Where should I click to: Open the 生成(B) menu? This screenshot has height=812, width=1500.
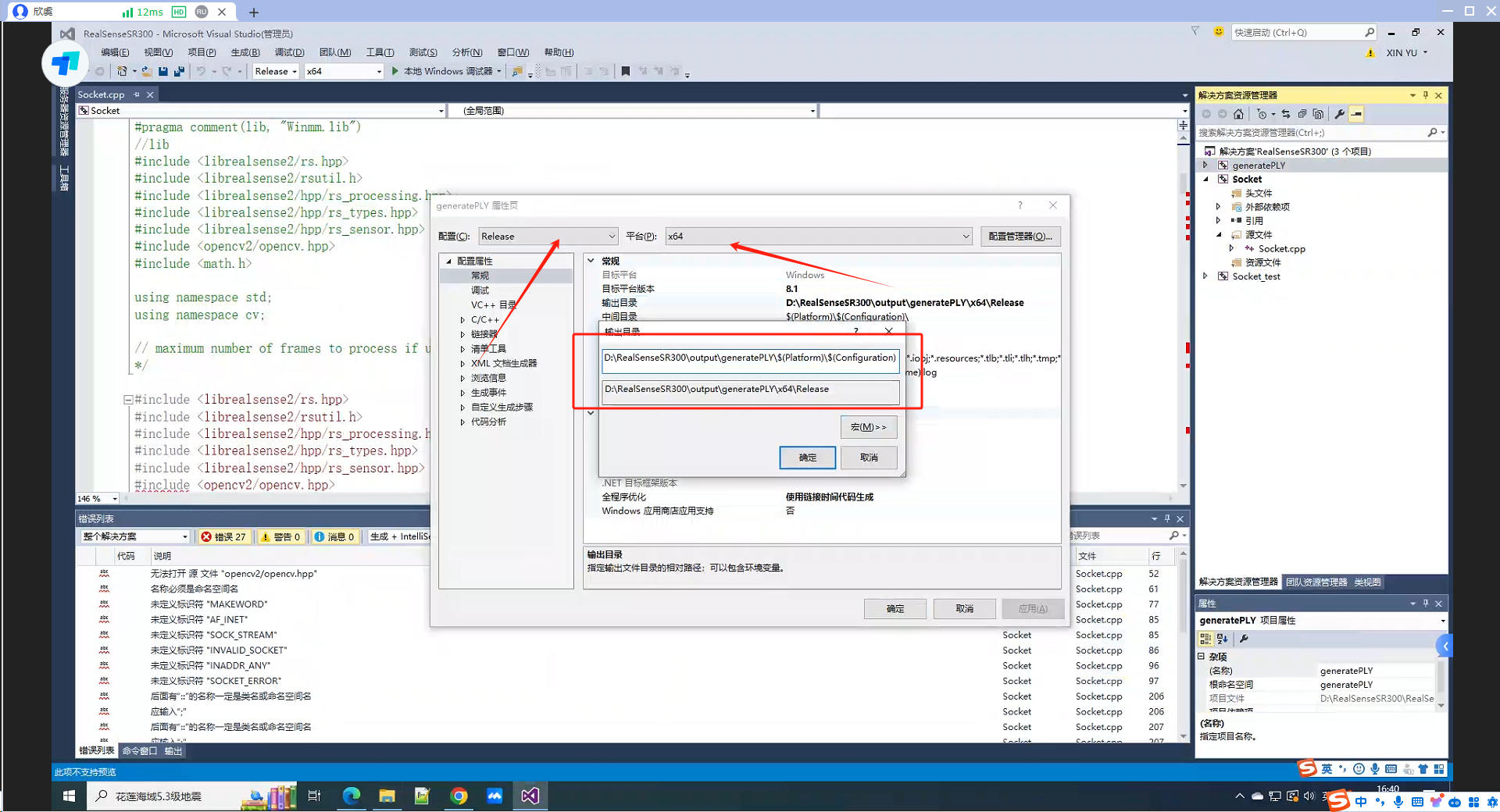pyautogui.click(x=245, y=52)
